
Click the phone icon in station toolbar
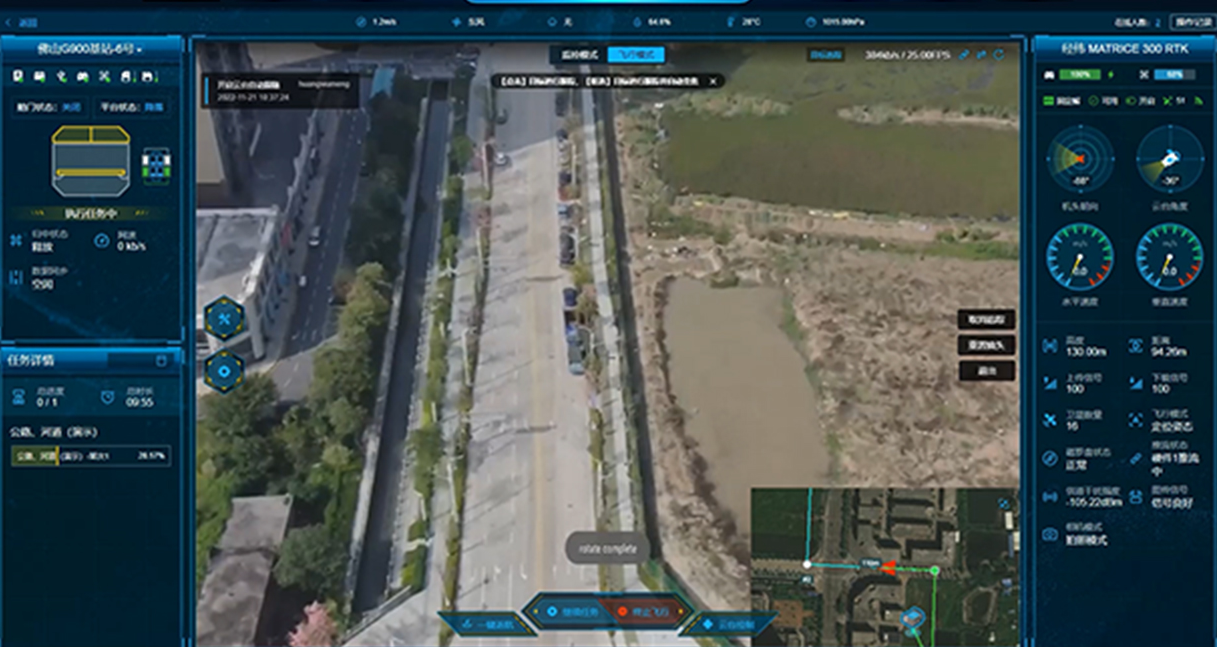[61, 76]
